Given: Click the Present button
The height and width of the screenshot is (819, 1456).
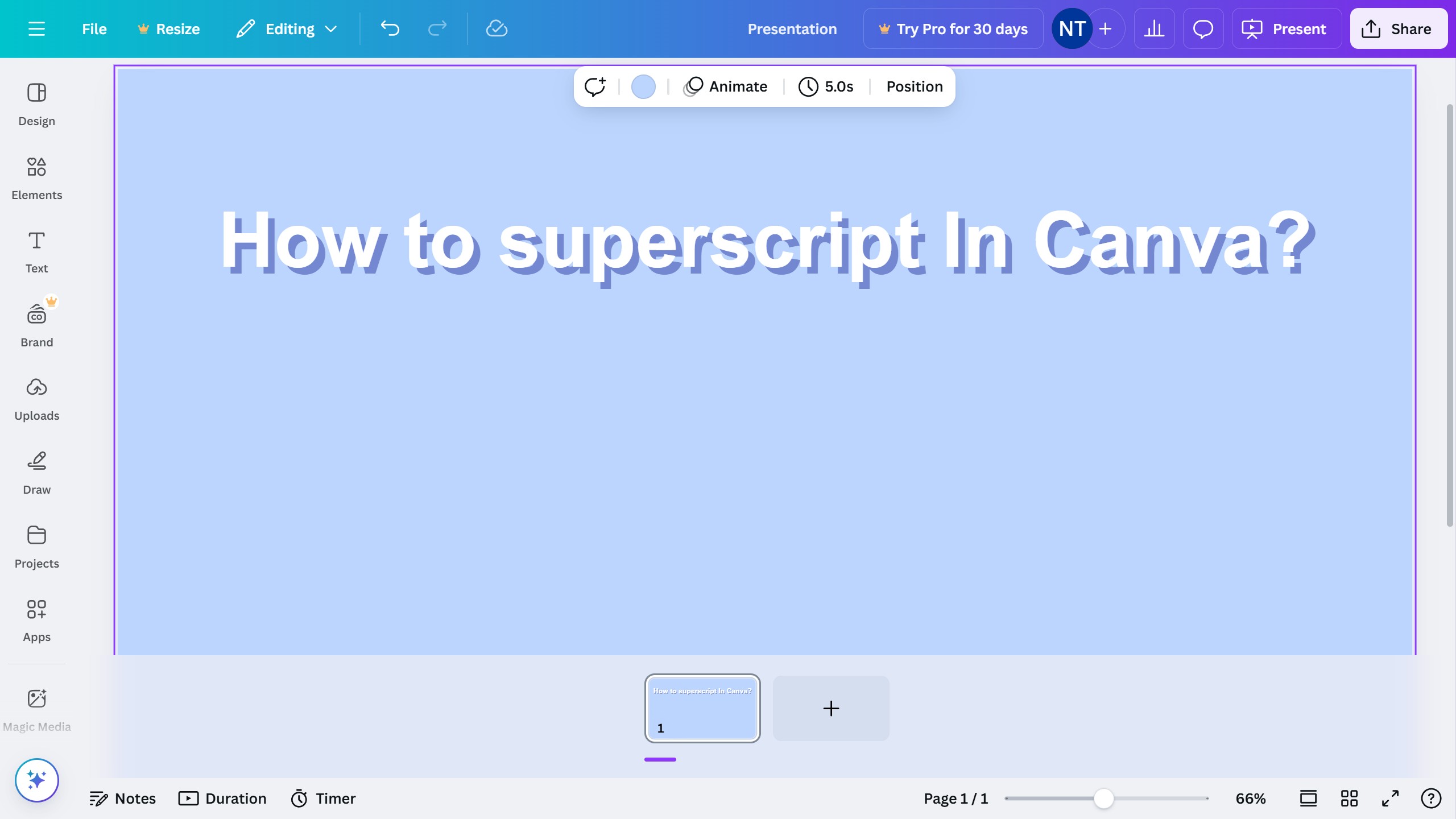Looking at the screenshot, I should (x=1287, y=28).
